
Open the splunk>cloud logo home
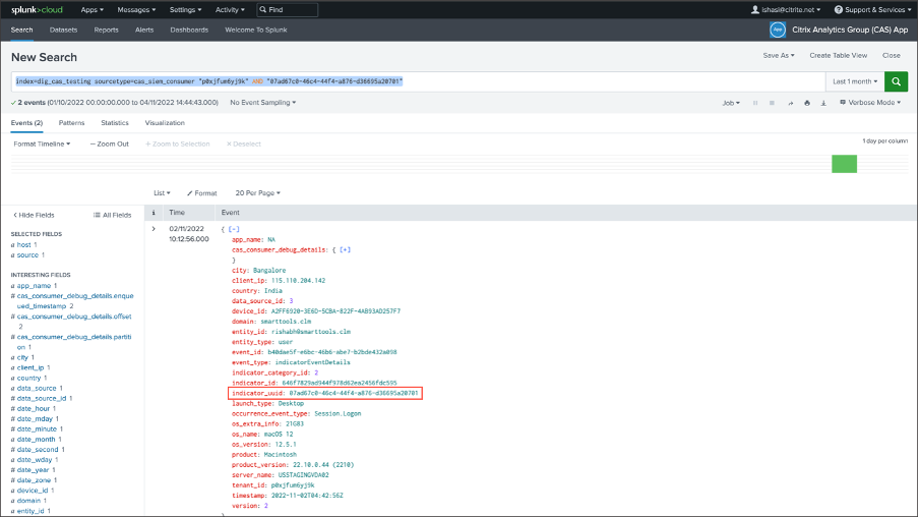pyautogui.click(x=36, y=9)
